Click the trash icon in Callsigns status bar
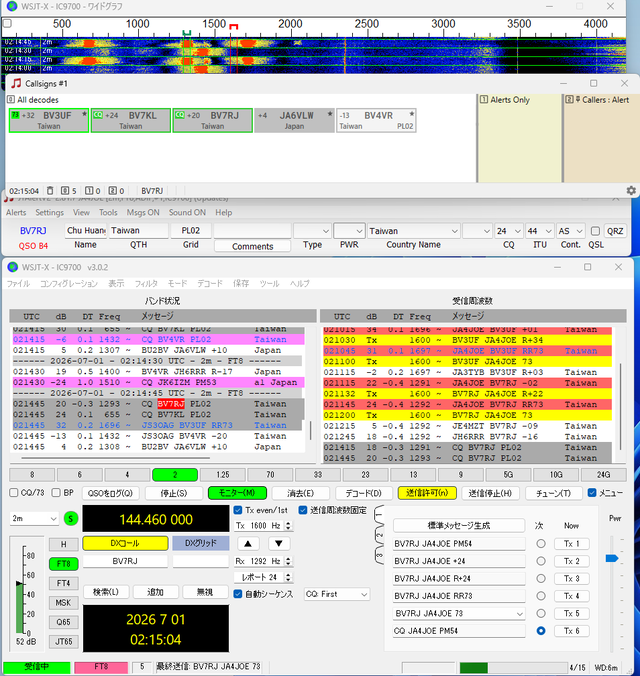The height and width of the screenshot is (676, 640). (50, 191)
